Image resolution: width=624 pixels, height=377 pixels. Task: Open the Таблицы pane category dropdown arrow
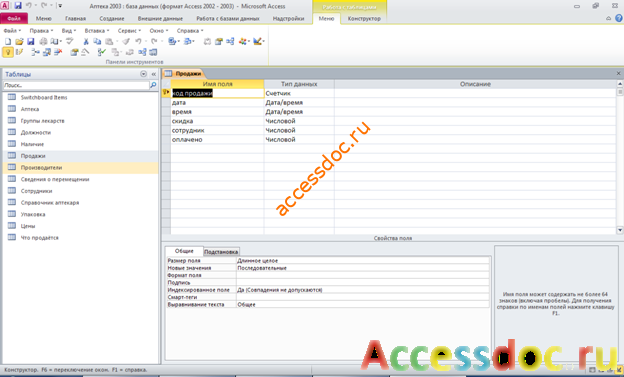[144, 74]
